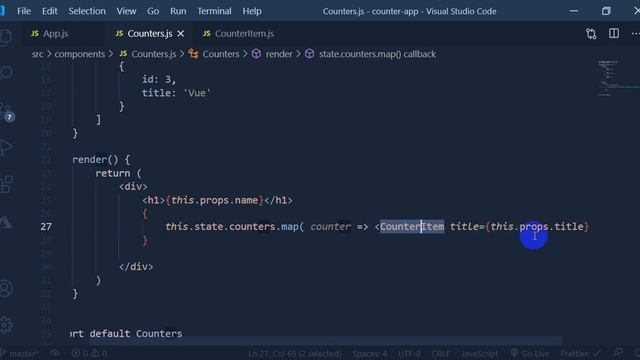
Task: Open the Counters.js breadcrumb dropdown
Action: coord(154,54)
